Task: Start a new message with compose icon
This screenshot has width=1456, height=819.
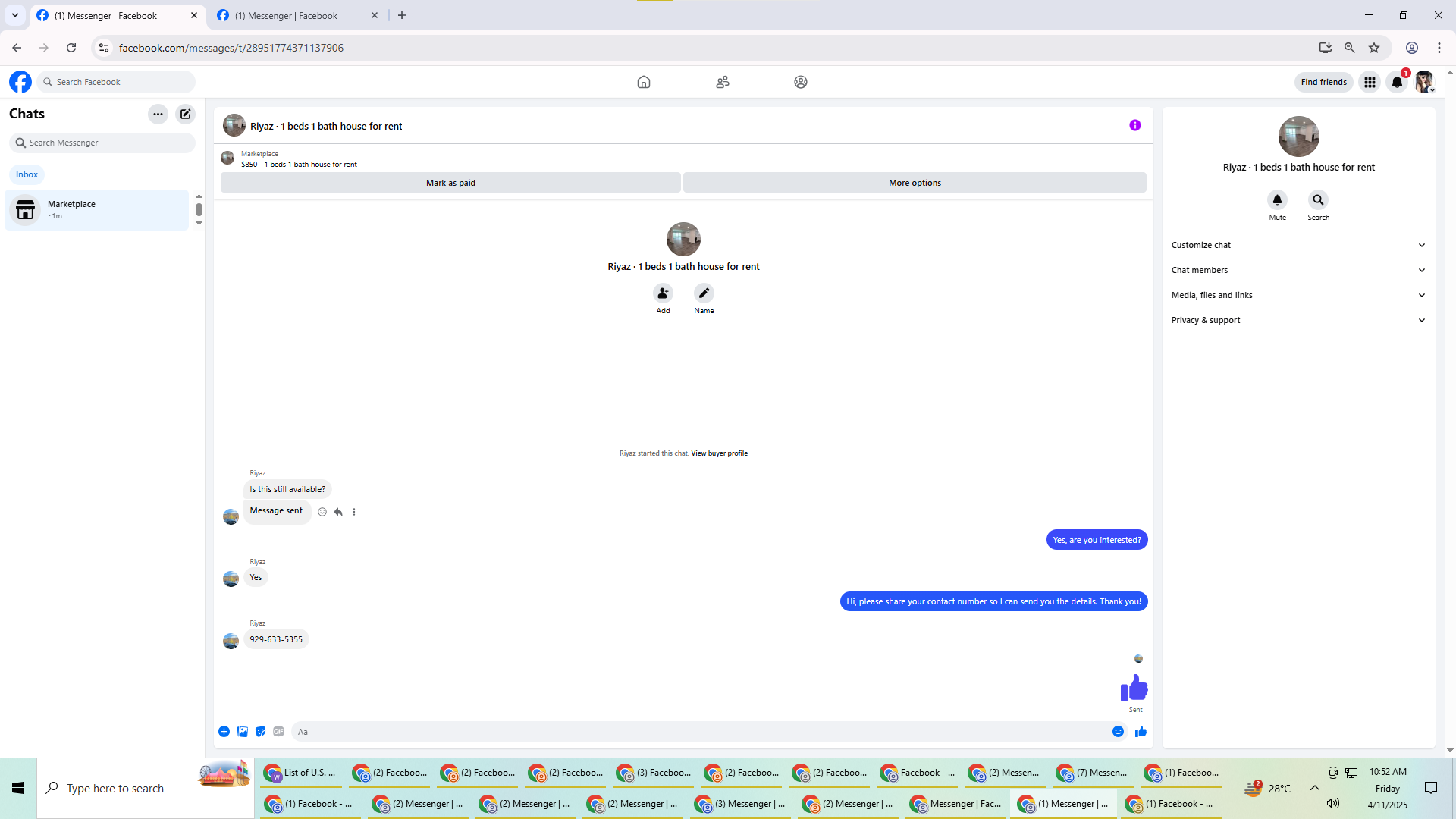Action: click(x=186, y=114)
